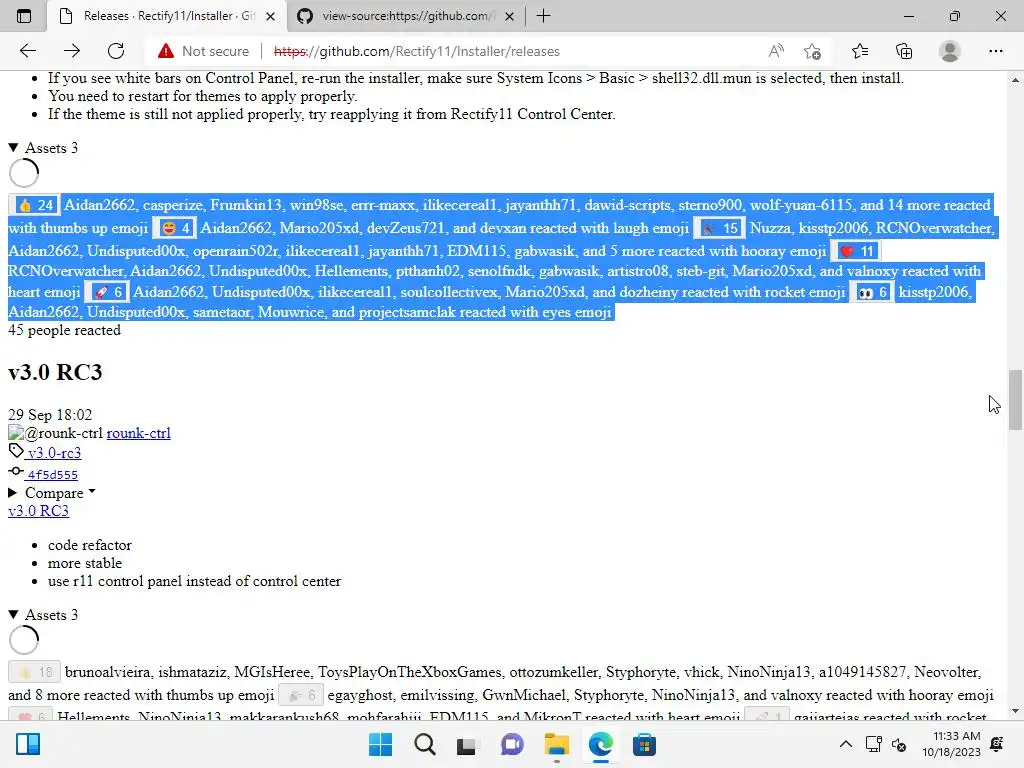This screenshot has height=768, width=1024.
Task: Click the thumbs up 24 reaction button
Action: point(35,205)
